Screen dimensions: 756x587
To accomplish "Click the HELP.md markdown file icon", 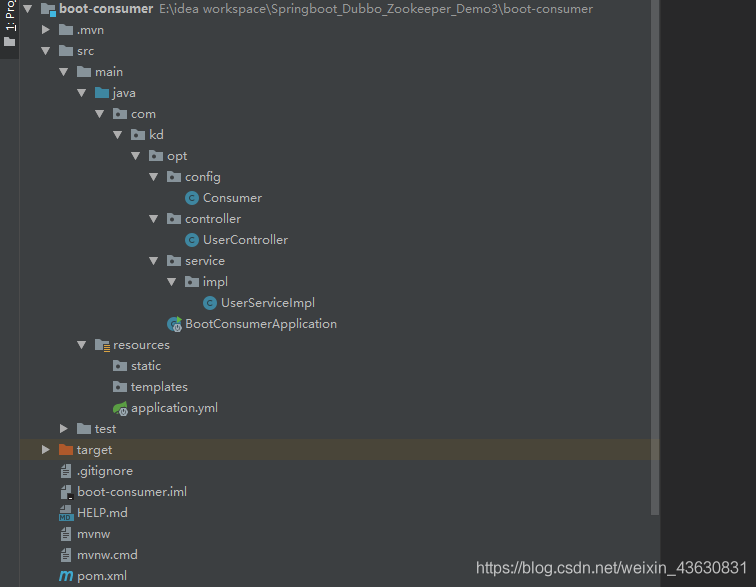I will (66, 513).
